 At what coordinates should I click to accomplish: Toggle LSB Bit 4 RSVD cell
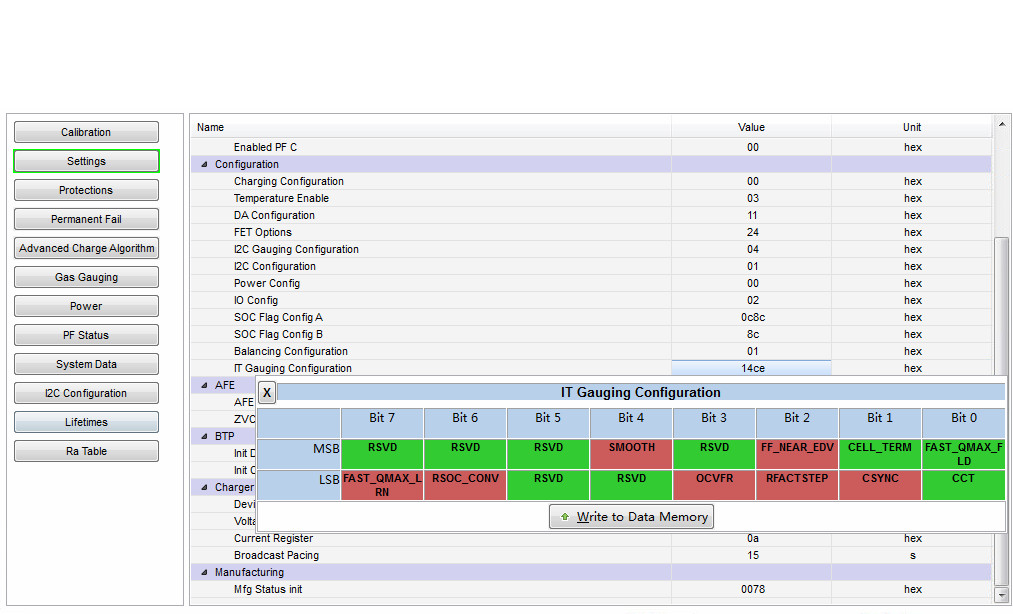pos(631,485)
